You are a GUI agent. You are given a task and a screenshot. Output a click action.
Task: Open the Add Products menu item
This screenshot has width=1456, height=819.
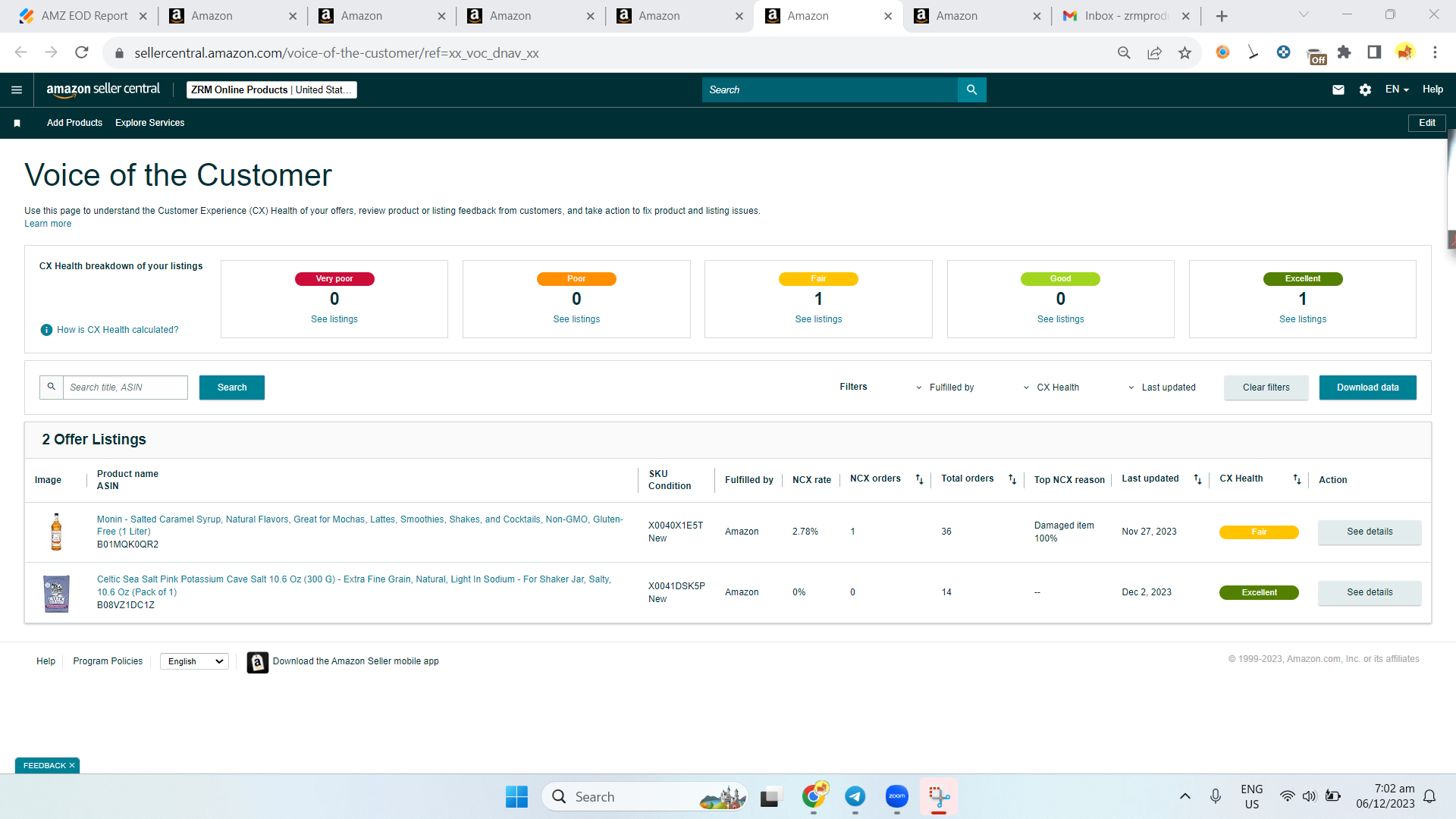[74, 123]
